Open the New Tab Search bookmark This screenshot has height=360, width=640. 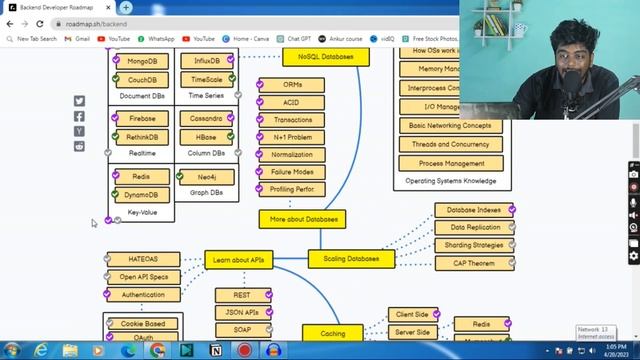[x=32, y=39]
